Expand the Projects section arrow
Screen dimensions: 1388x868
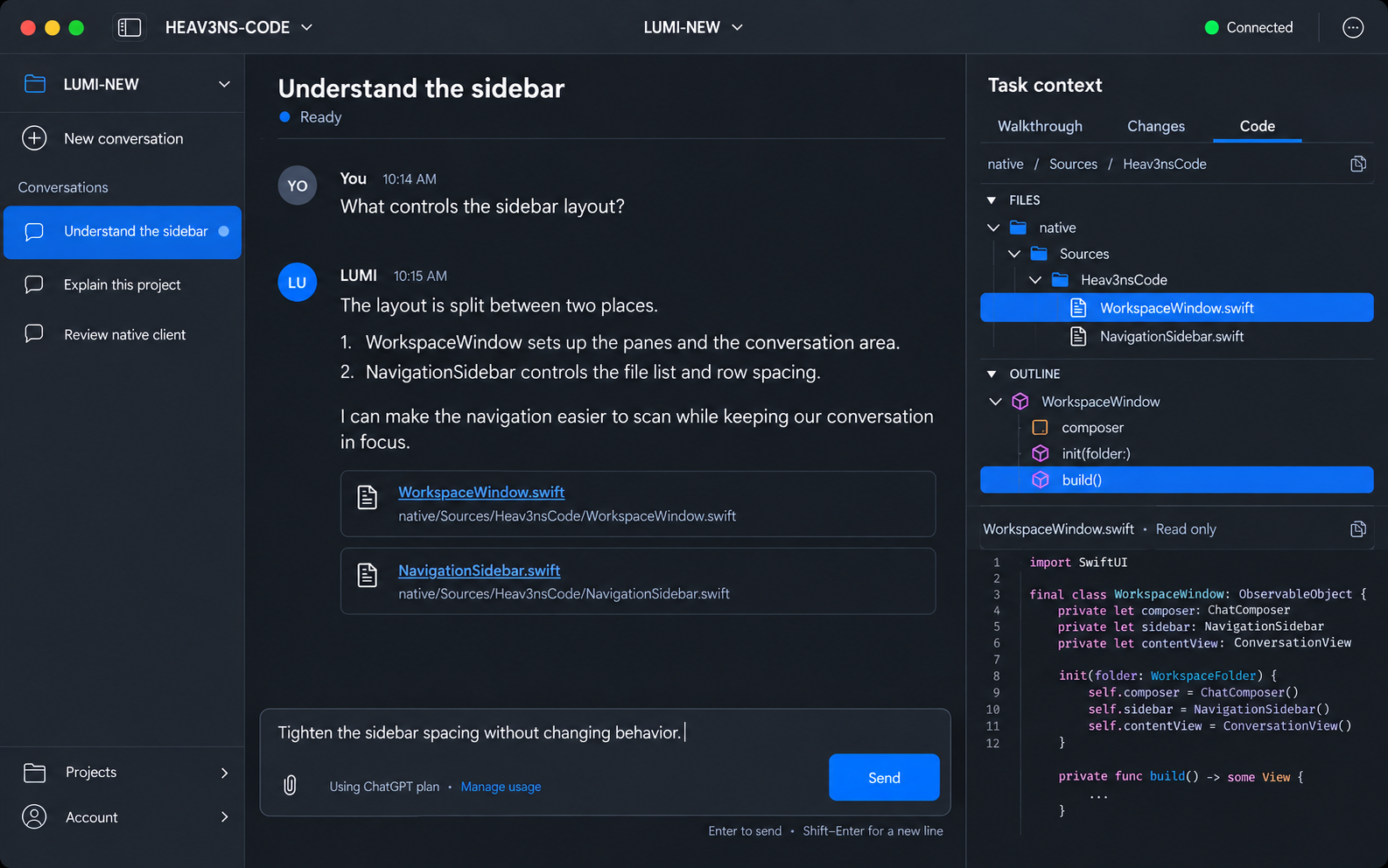point(224,773)
